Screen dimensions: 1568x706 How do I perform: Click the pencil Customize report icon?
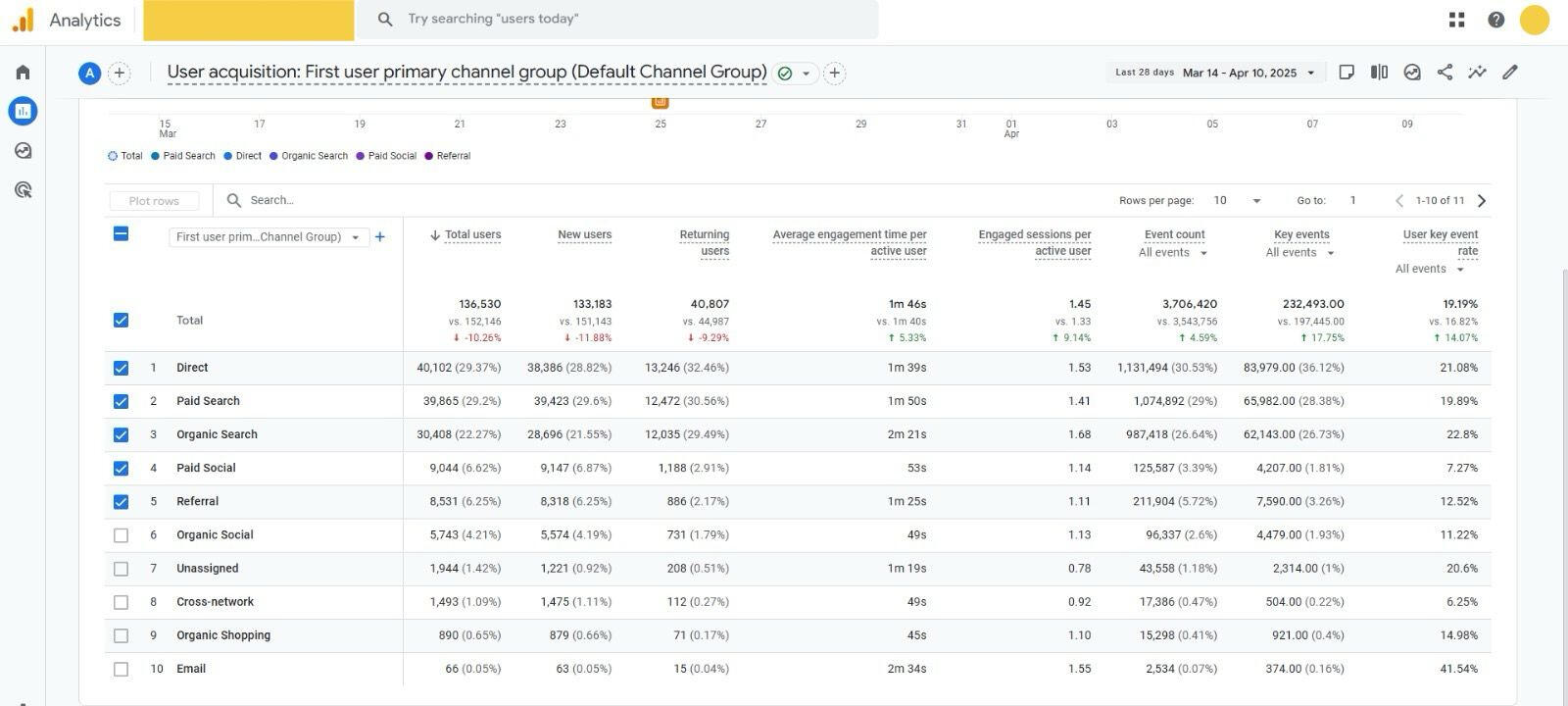pos(1510,73)
